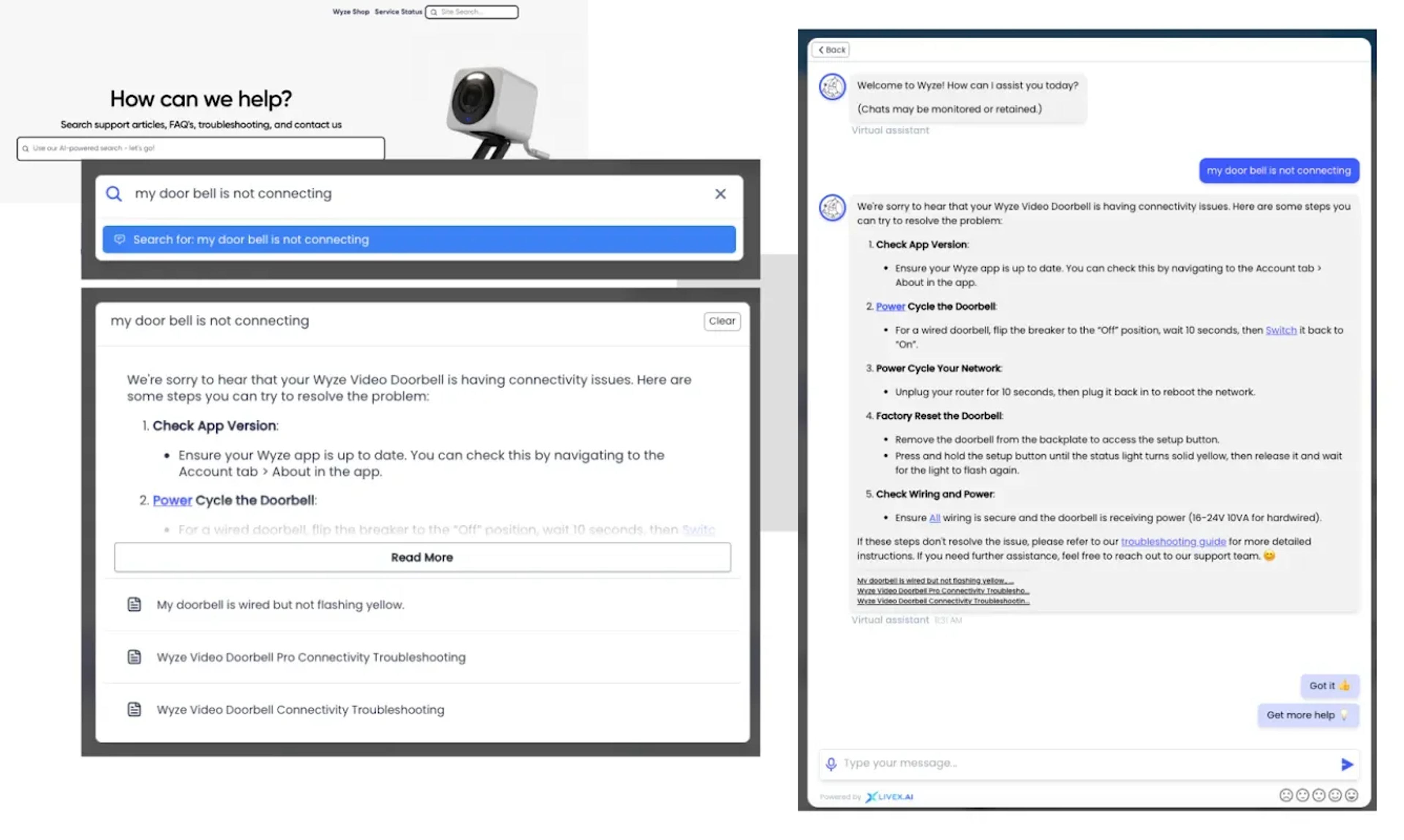The image size is (1404, 840).
Task: Rate the chat with the saddest face emoji
Action: click(x=1286, y=795)
